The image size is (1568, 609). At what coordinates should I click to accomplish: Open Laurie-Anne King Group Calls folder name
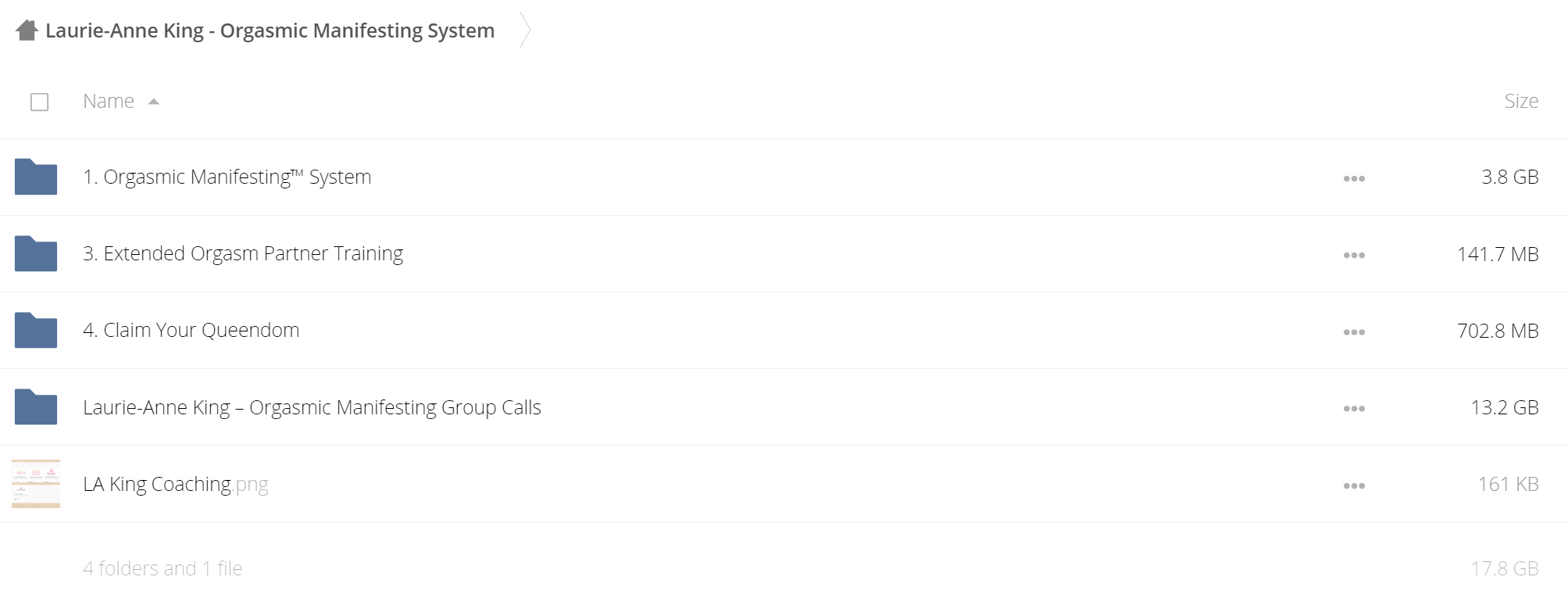pos(312,407)
